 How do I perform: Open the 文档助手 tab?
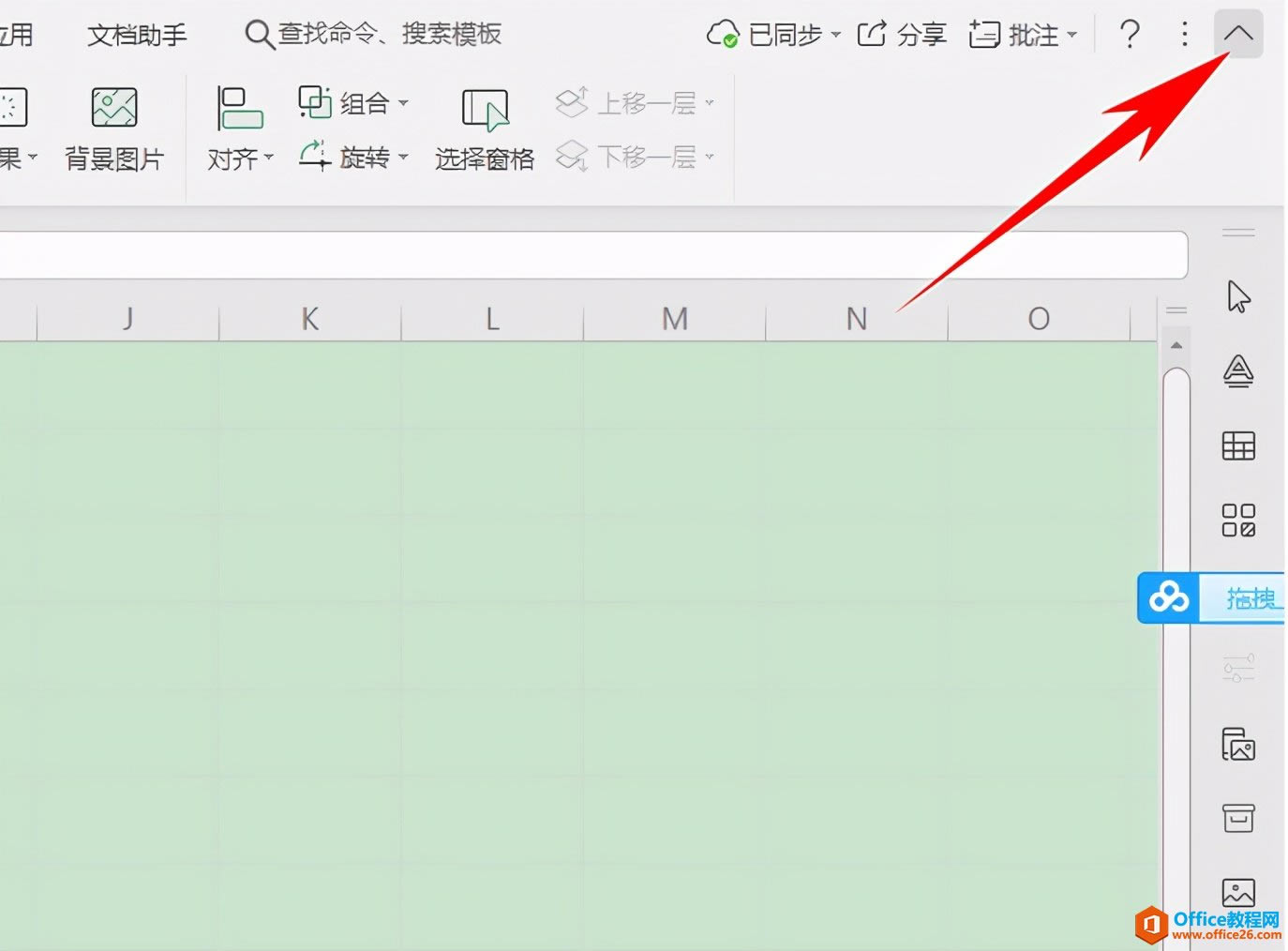click(x=138, y=35)
